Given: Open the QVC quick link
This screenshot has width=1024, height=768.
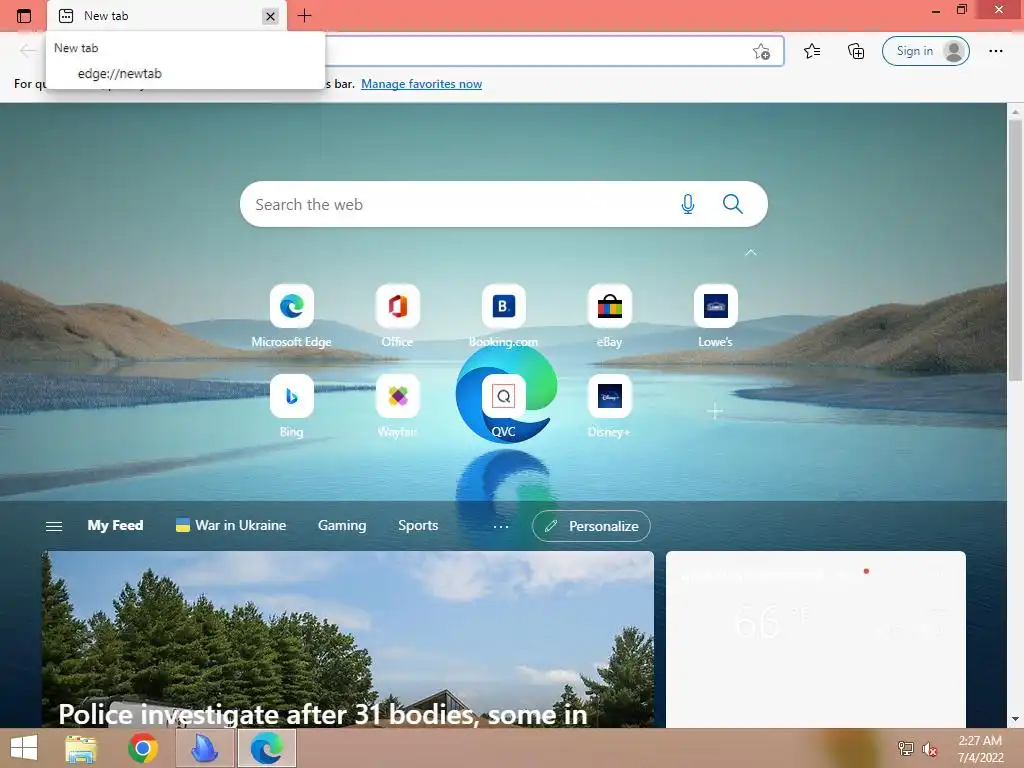Looking at the screenshot, I should pyautogui.click(x=504, y=406).
